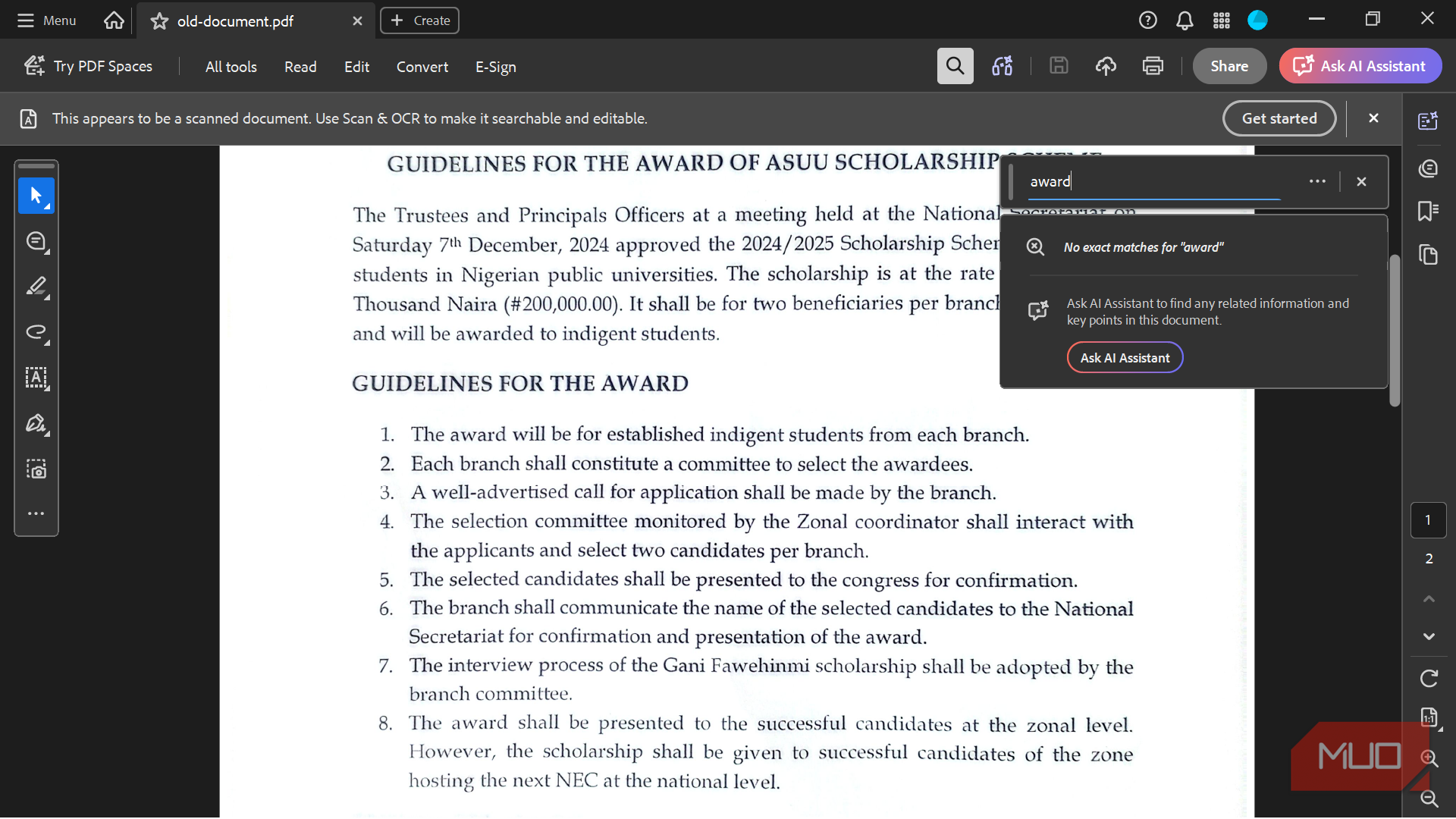The width and height of the screenshot is (1456, 819).
Task: Open the E-Sign menu
Action: tap(495, 67)
